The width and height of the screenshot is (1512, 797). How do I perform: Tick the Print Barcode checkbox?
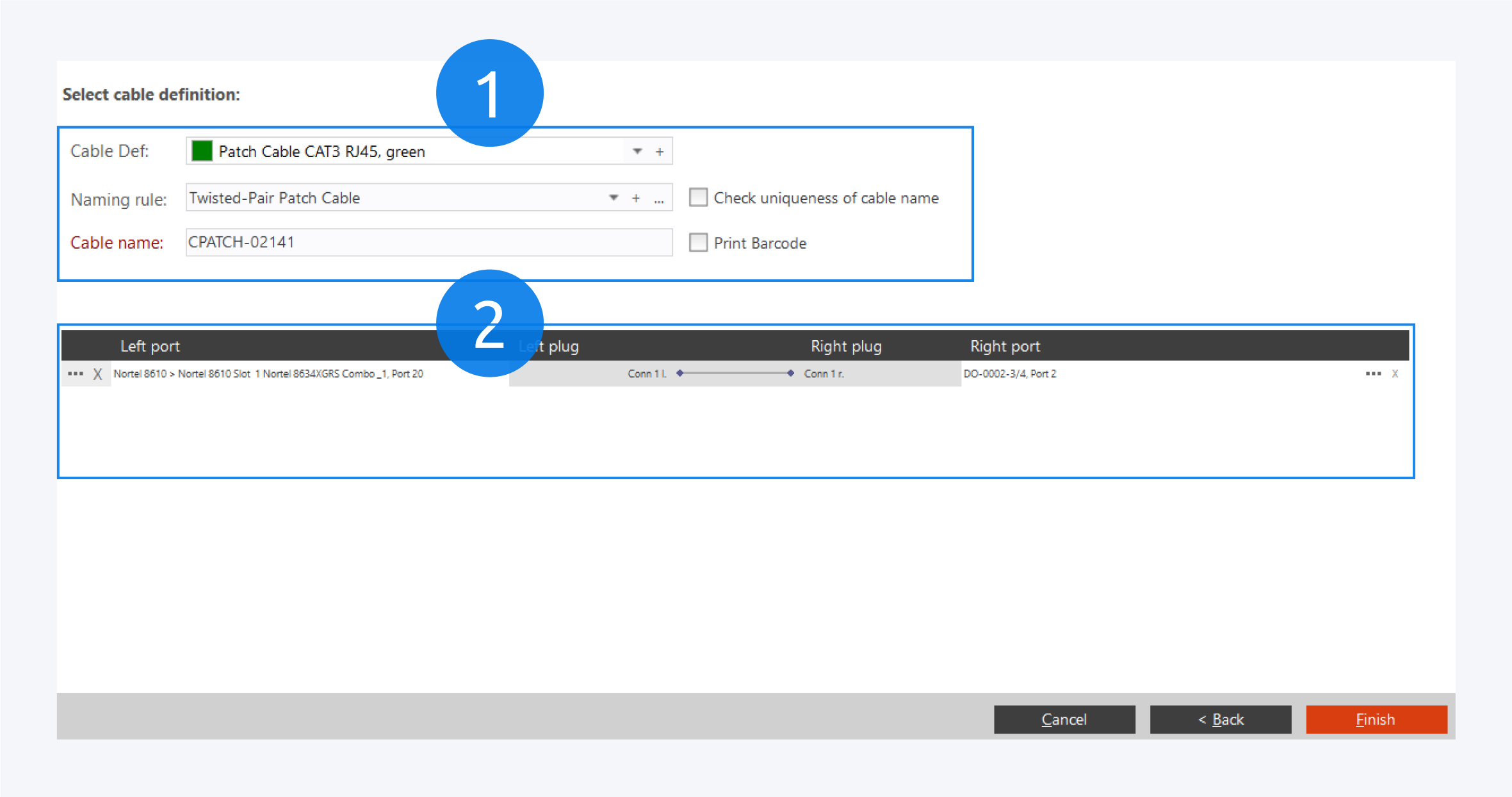pyautogui.click(x=698, y=243)
